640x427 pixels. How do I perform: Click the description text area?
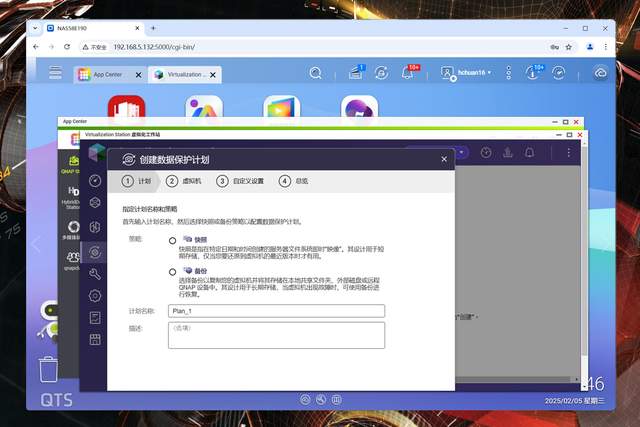[x=276, y=335]
